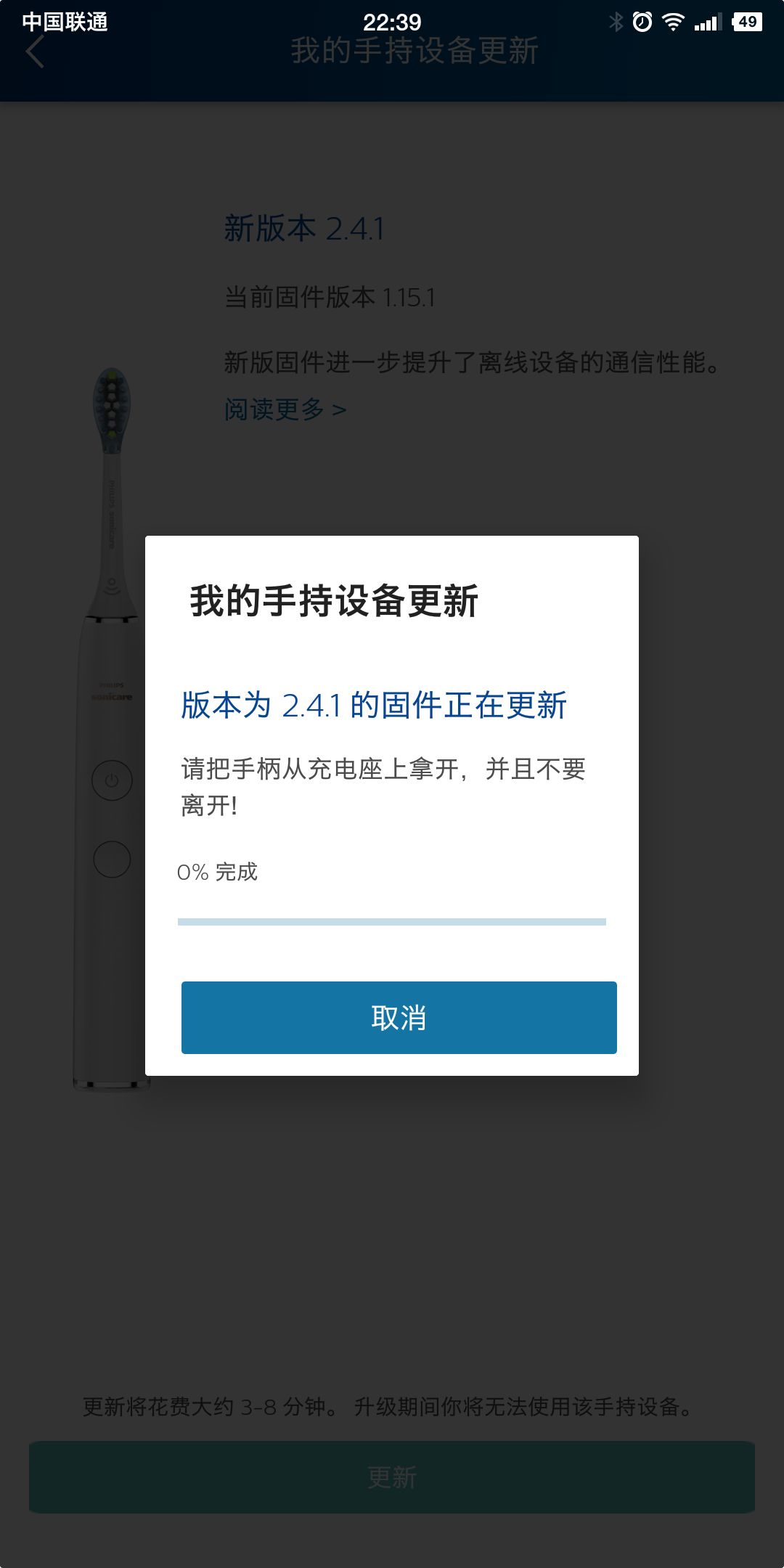Tap the back arrow in header

coord(35,52)
